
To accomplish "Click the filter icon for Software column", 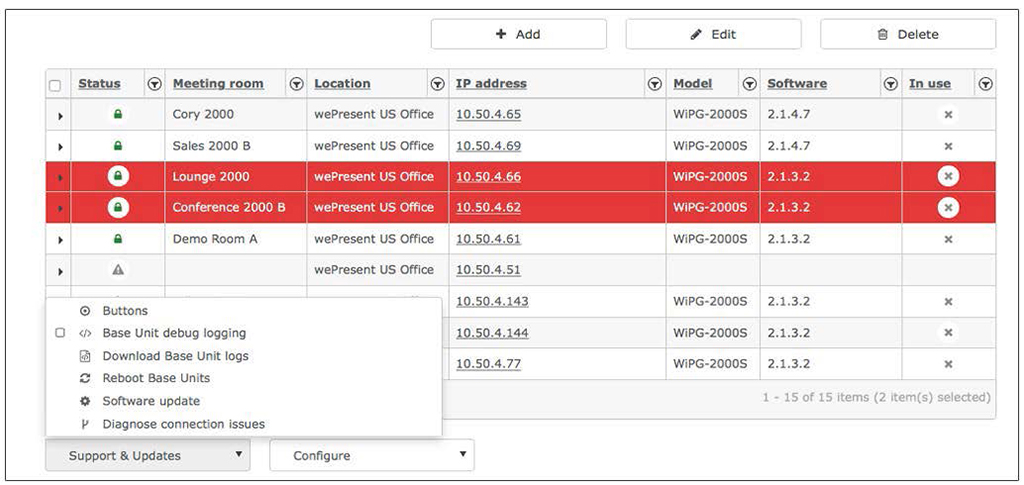I will pyautogui.click(x=891, y=84).
